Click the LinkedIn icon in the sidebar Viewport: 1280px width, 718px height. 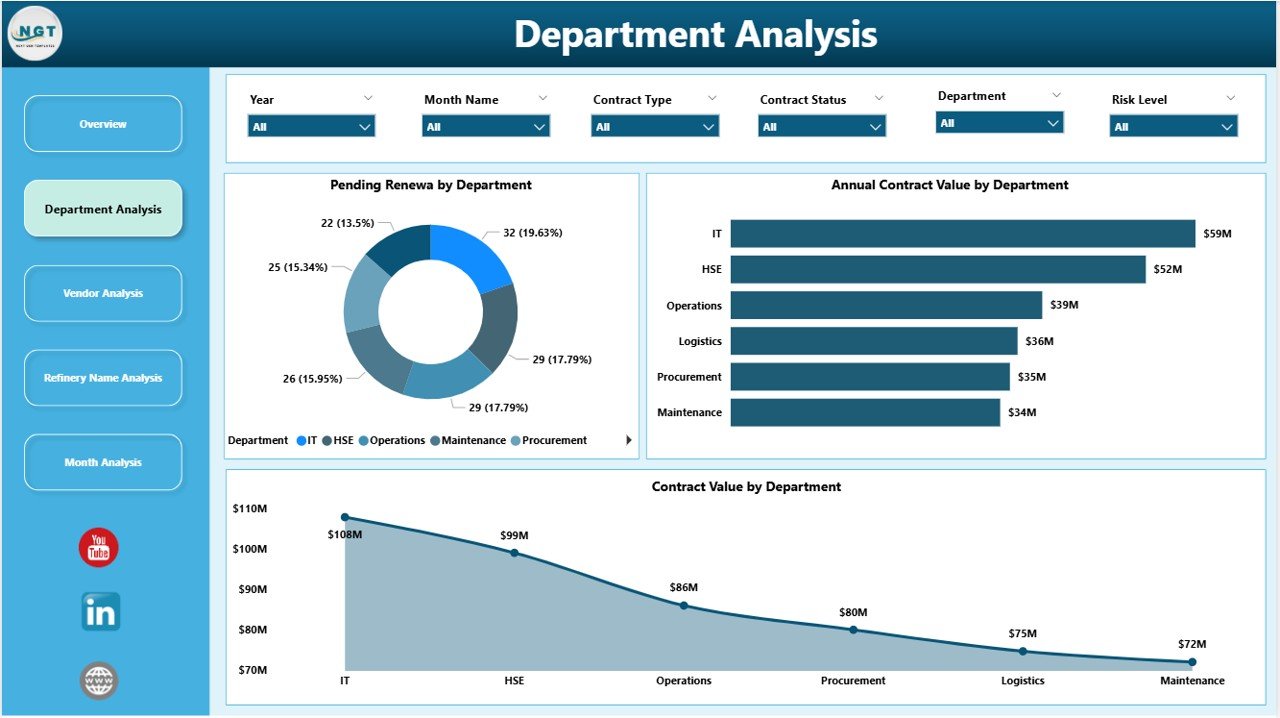tap(98, 612)
